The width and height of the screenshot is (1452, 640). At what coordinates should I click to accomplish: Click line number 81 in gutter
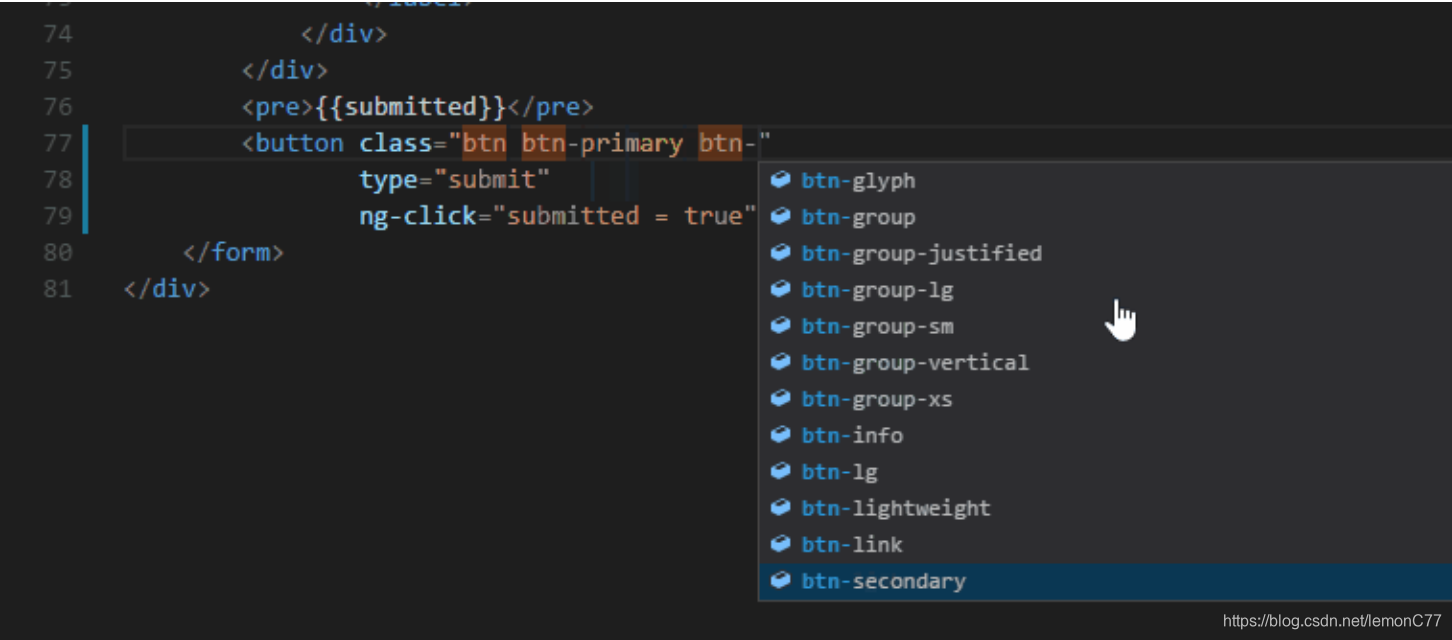pos(58,289)
